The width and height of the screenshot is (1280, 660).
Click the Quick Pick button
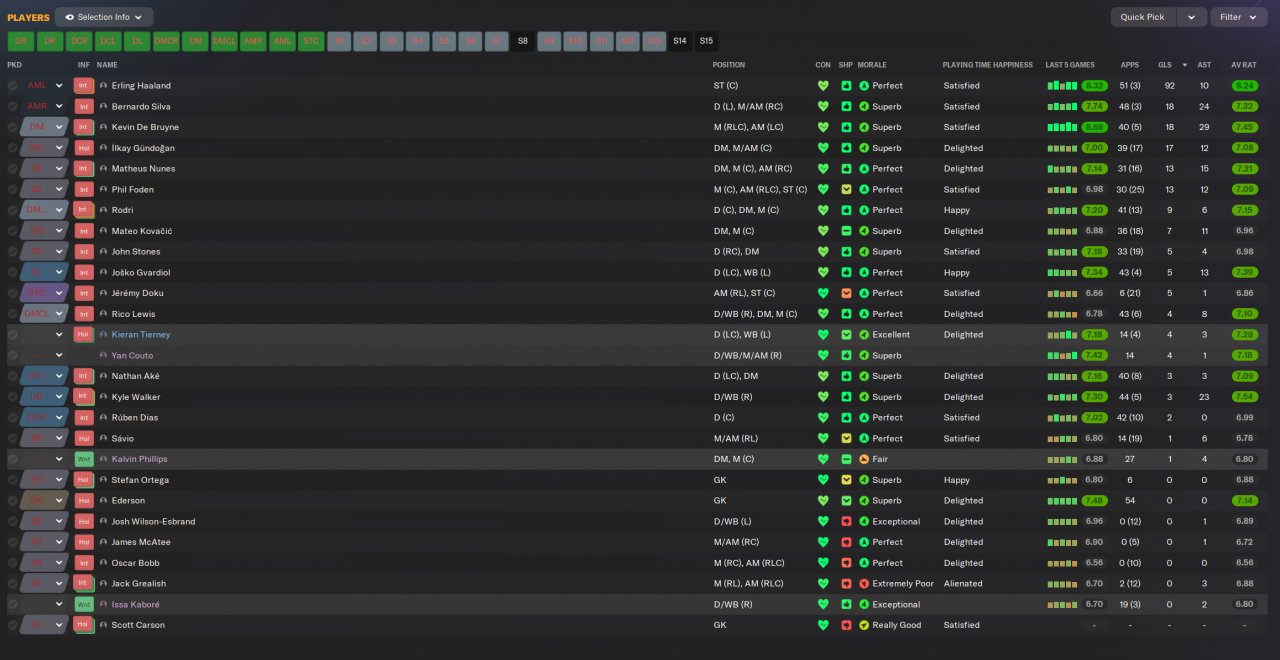1142,17
